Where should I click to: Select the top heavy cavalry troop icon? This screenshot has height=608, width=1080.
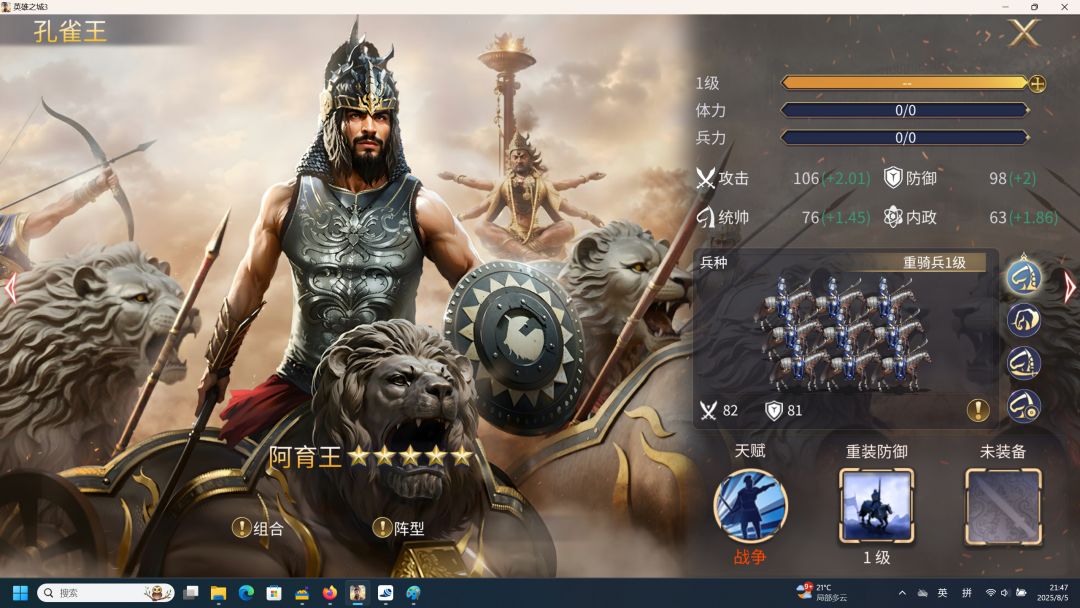coord(1024,277)
